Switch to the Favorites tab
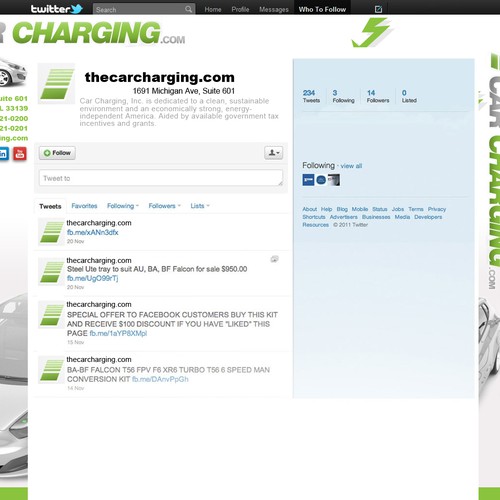This screenshot has width=500, height=500. 84,206
